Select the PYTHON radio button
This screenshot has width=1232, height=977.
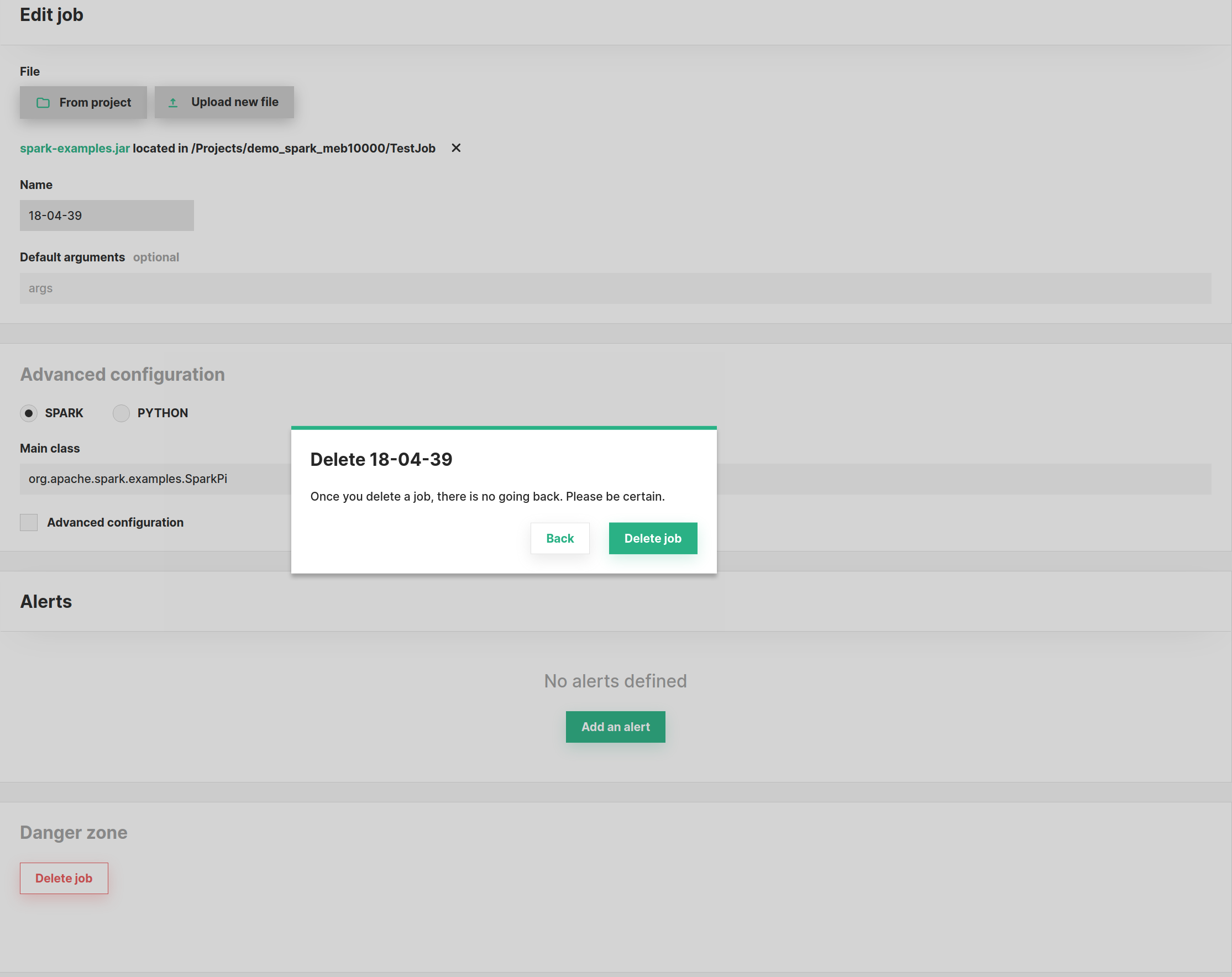pos(120,412)
